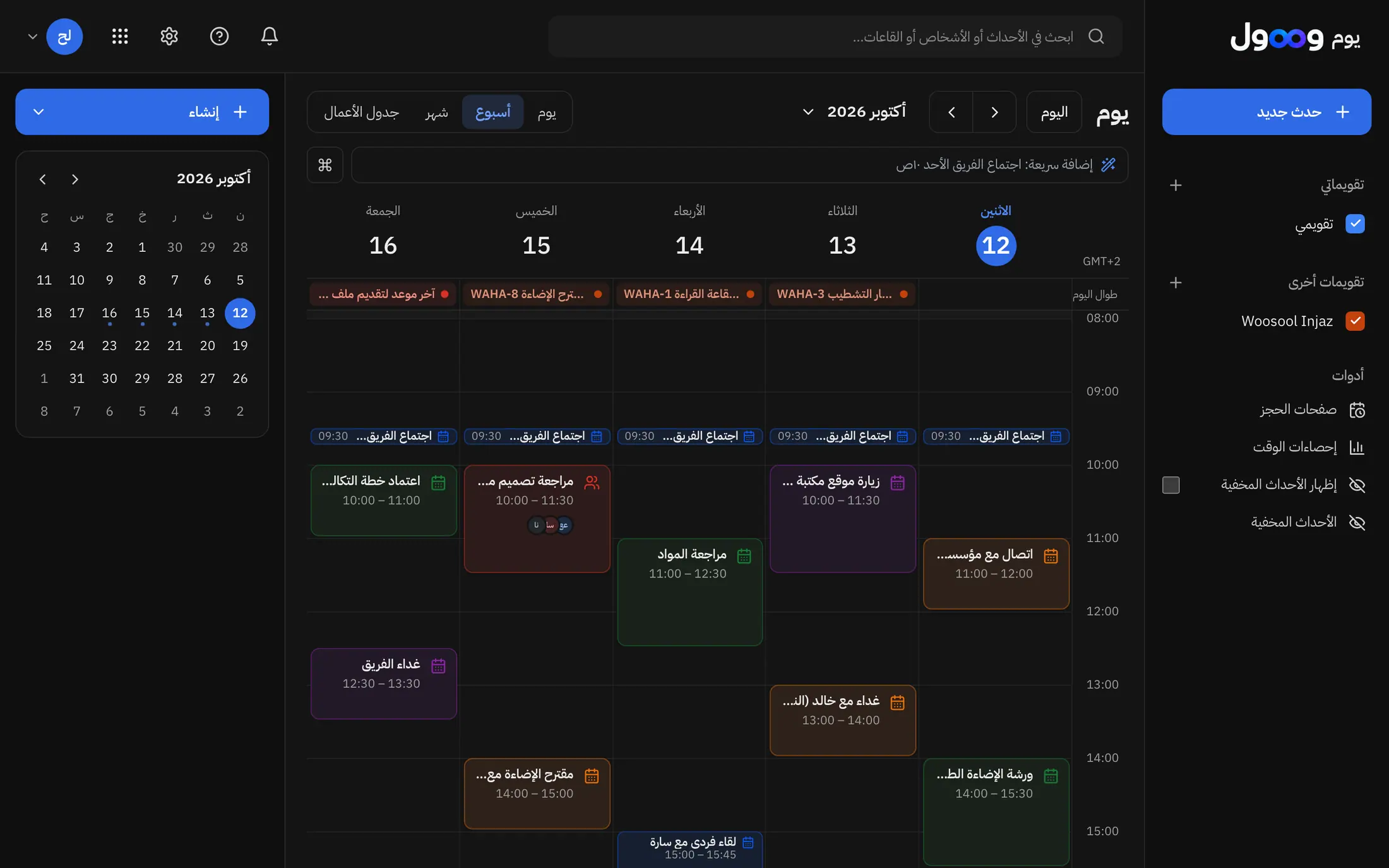
Task: Open hidden events list item
Action: coord(1308,522)
